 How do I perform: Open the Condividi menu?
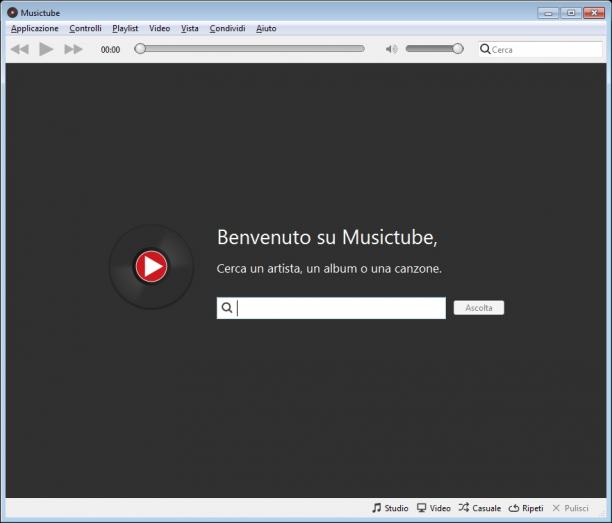click(227, 28)
